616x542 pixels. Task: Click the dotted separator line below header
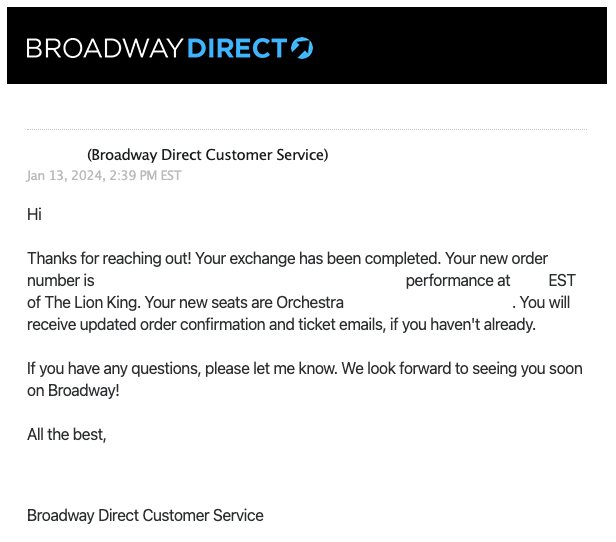click(307, 129)
